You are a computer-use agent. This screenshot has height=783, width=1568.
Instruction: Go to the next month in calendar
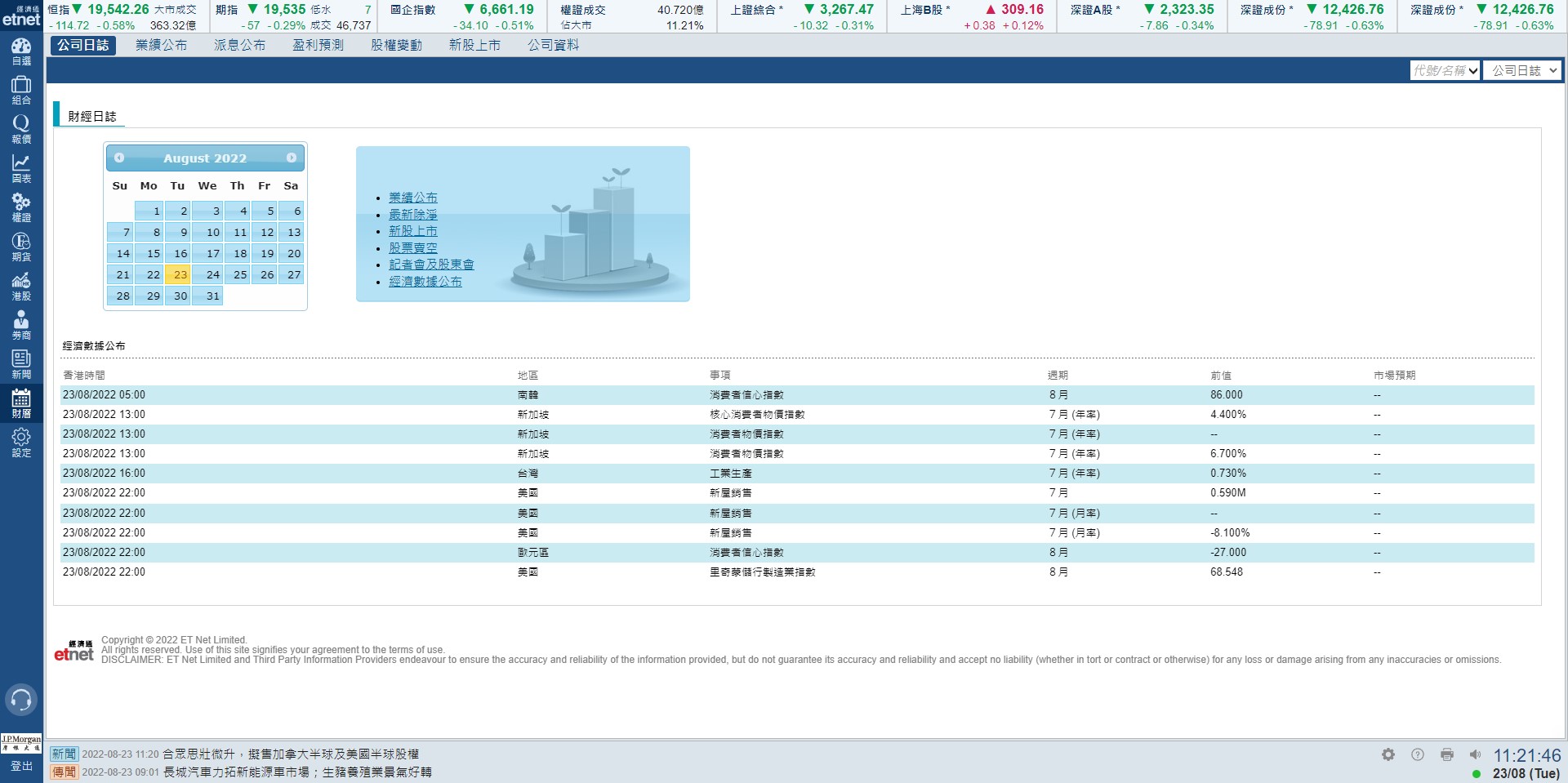(292, 158)
